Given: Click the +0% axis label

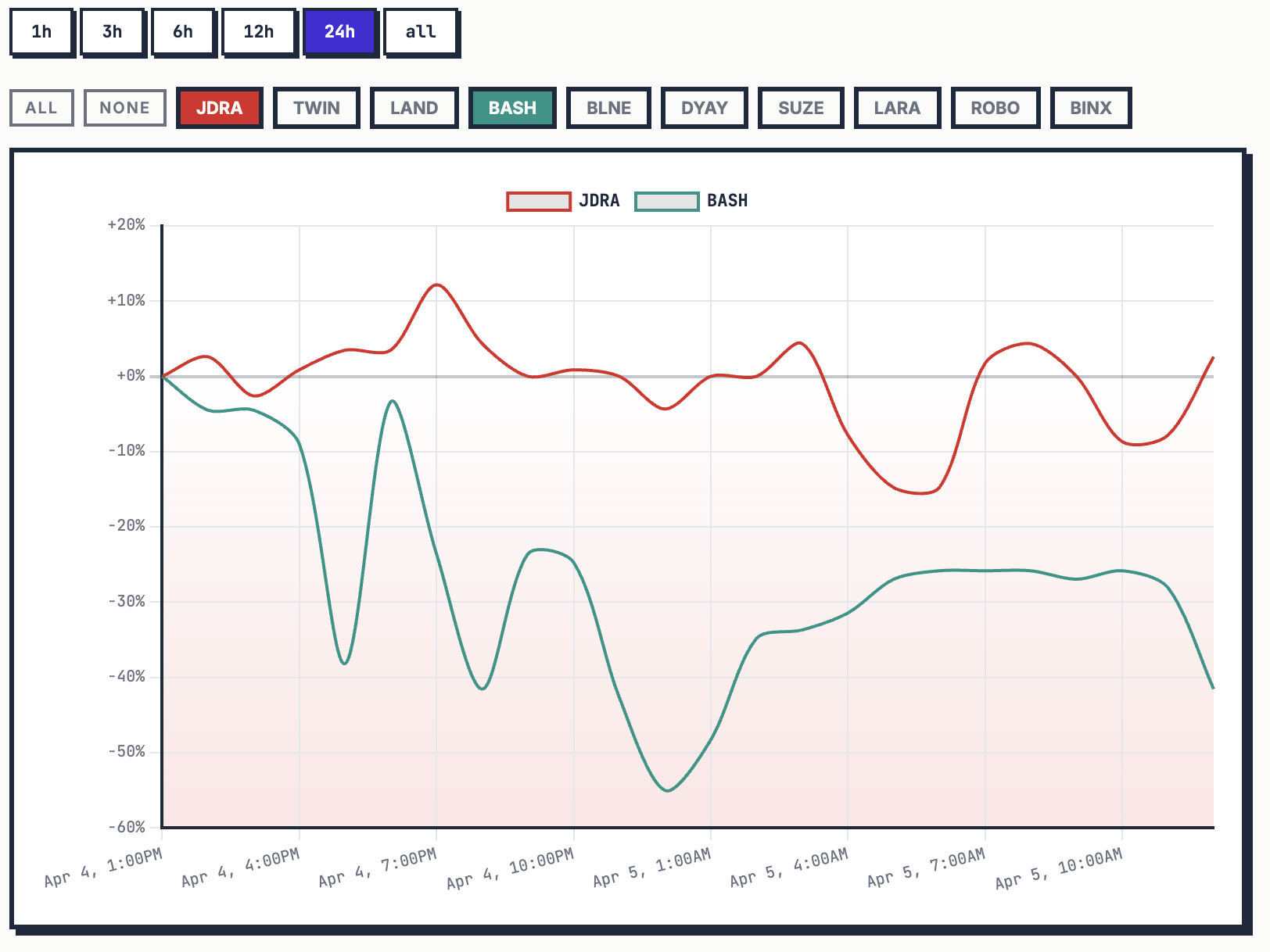Looking at the screenshot, I should 131,376.
